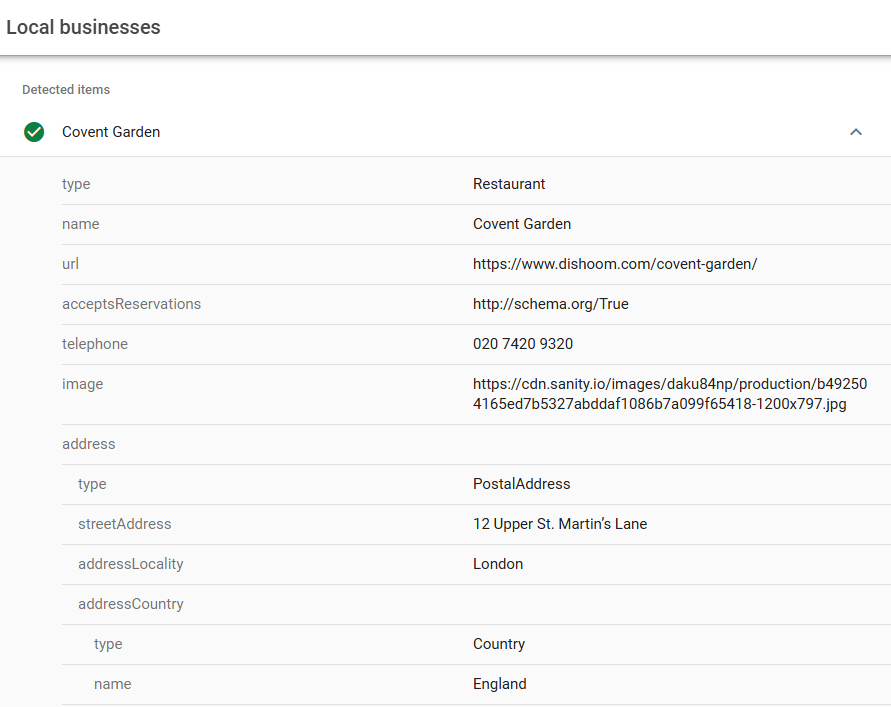Select the London locality value
Image resolution: width=891 pixels, height=707 pixels.
pos(498,564)
